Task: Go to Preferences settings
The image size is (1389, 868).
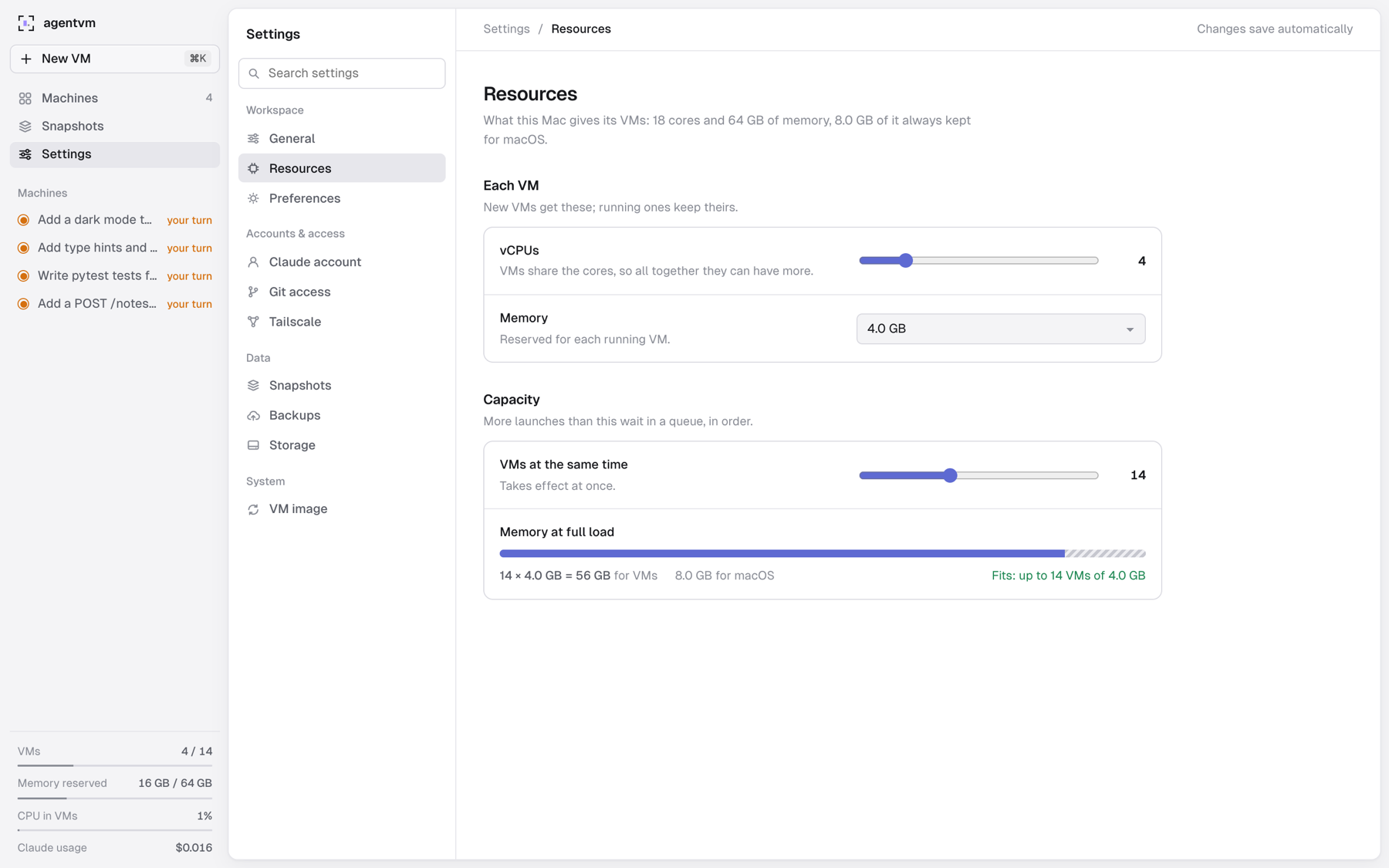Action: (x=342, y=198)
